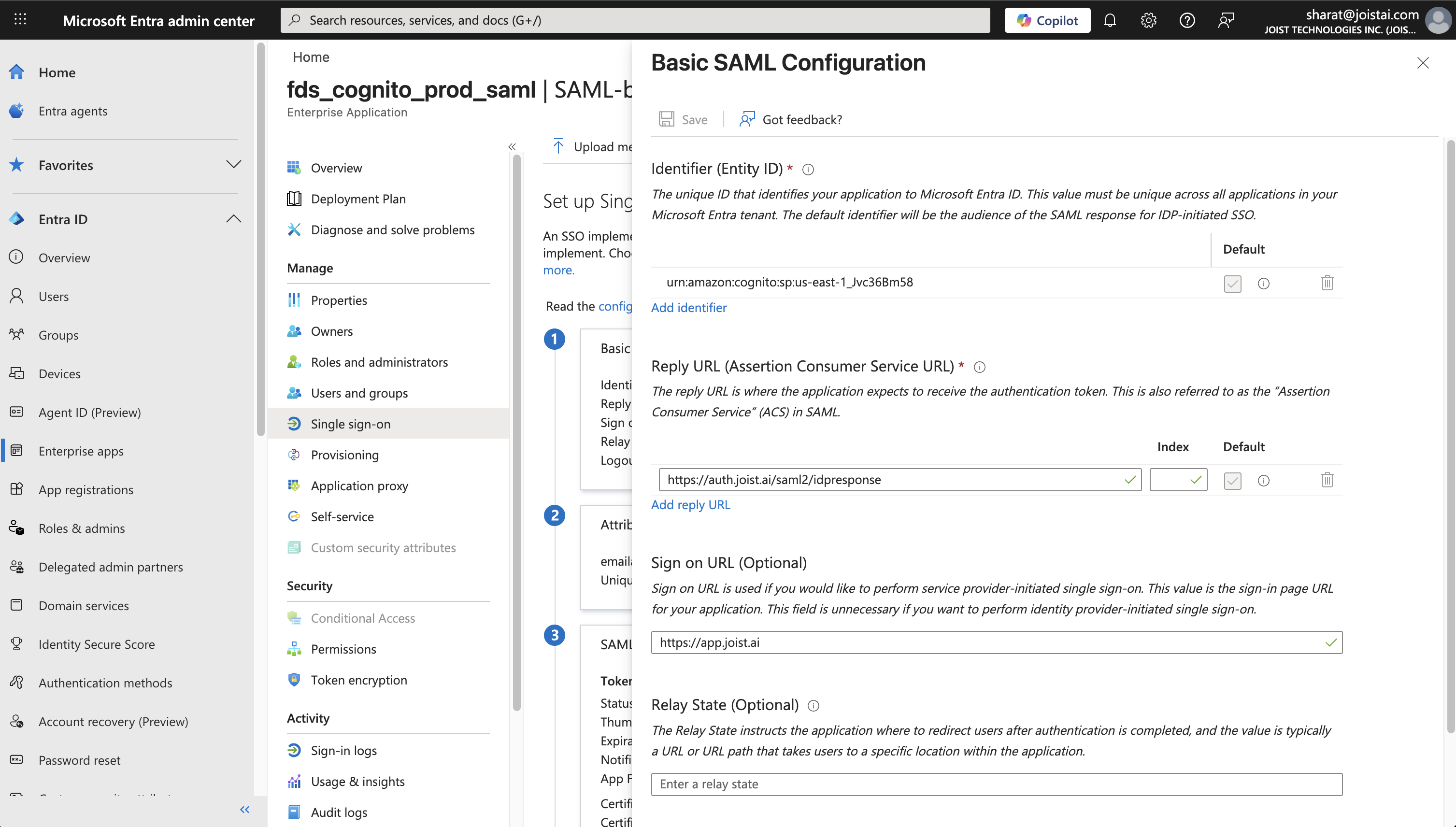Expand the Favorites section
The height and width of the screenshot is (827, 1456).
point(233,165)
